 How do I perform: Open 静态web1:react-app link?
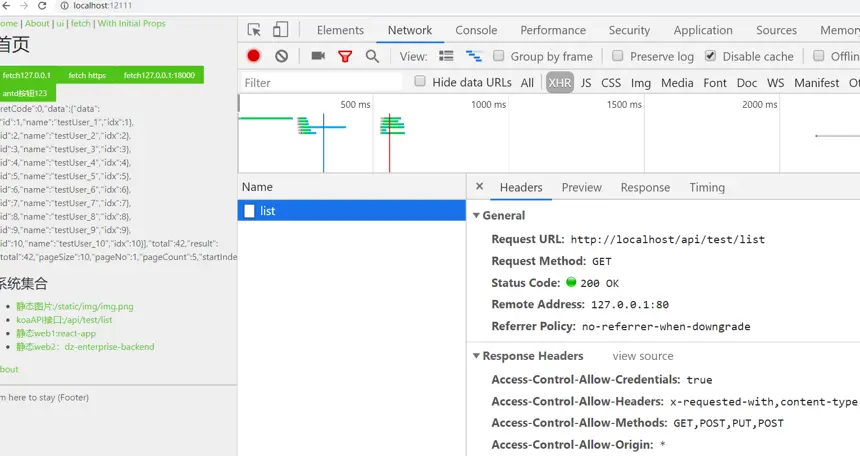56,334
